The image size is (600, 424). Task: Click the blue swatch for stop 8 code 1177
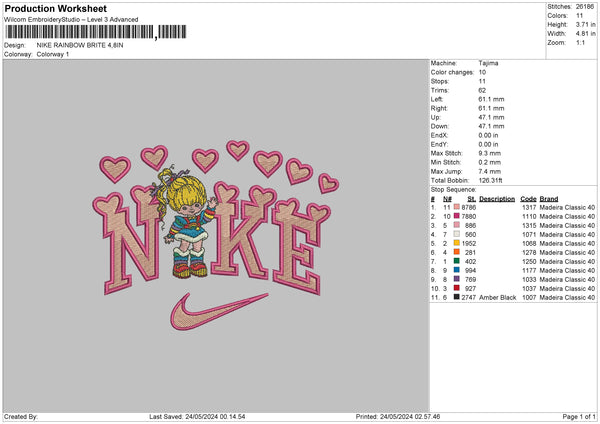click(x=457, y=270)
